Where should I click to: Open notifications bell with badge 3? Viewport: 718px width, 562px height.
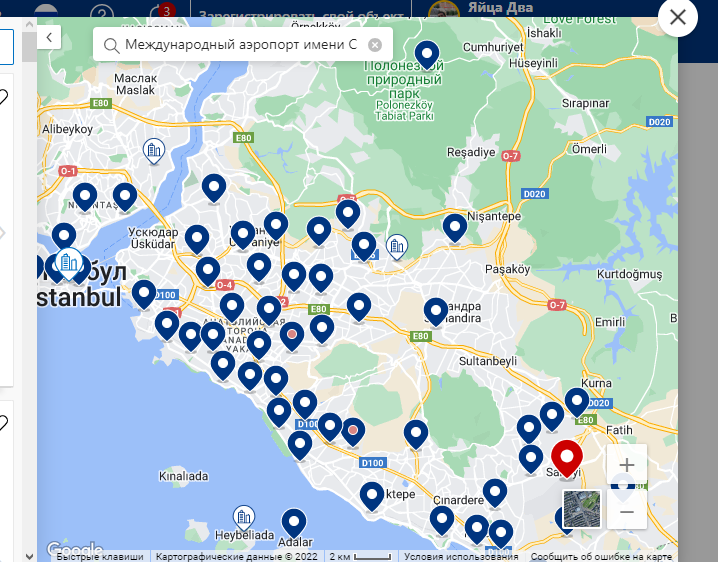click(162, 11)
